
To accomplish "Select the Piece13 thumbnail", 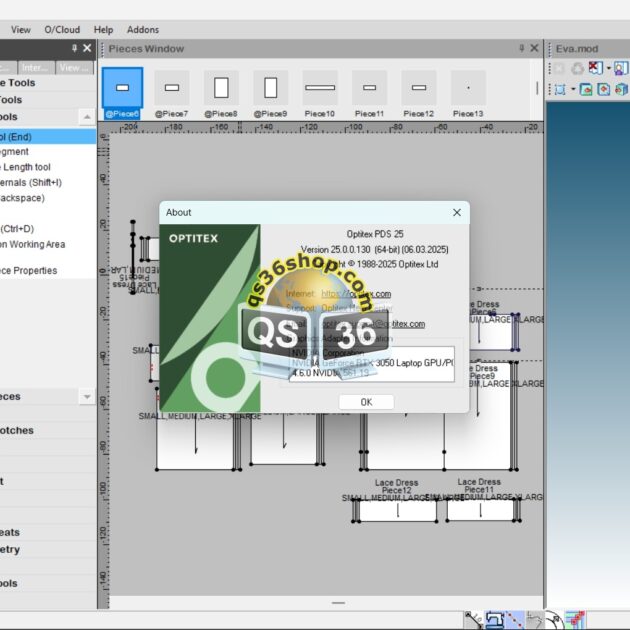I will (468, 93).
